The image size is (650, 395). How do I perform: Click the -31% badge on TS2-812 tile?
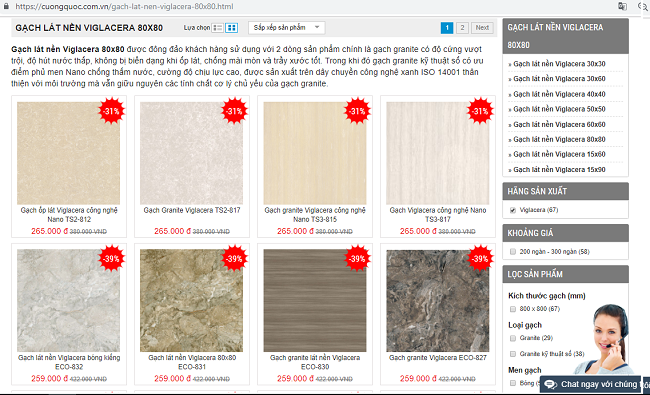[111, 111]
